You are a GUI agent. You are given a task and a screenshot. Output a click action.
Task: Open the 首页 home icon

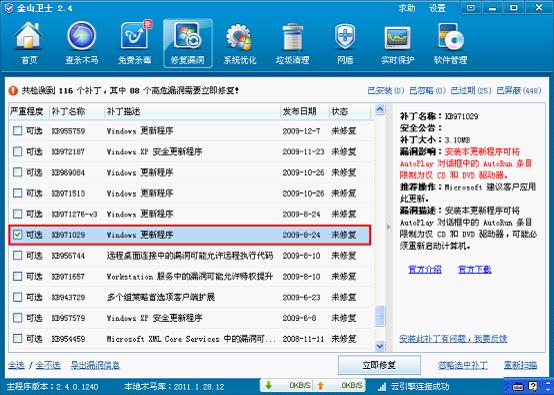tap(29, 43)
